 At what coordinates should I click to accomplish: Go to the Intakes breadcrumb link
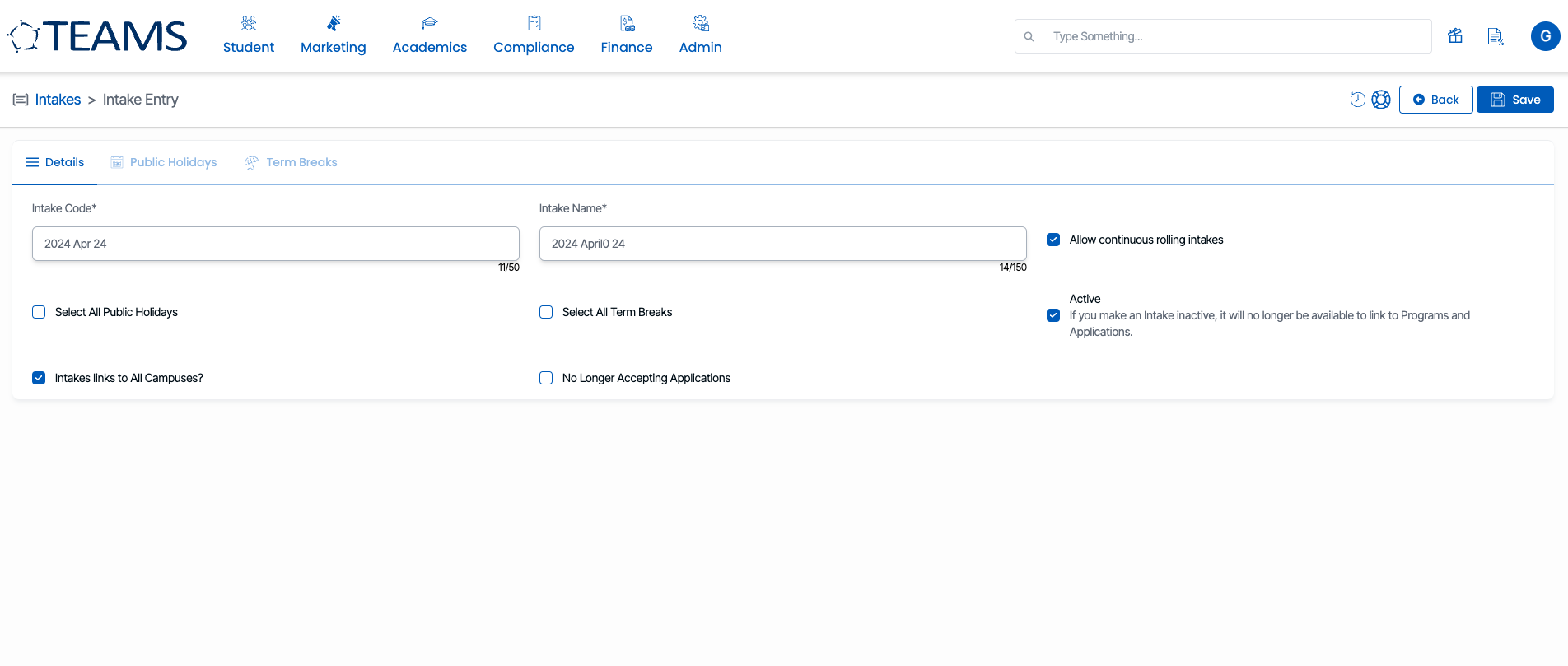click(x=58, y=100)
